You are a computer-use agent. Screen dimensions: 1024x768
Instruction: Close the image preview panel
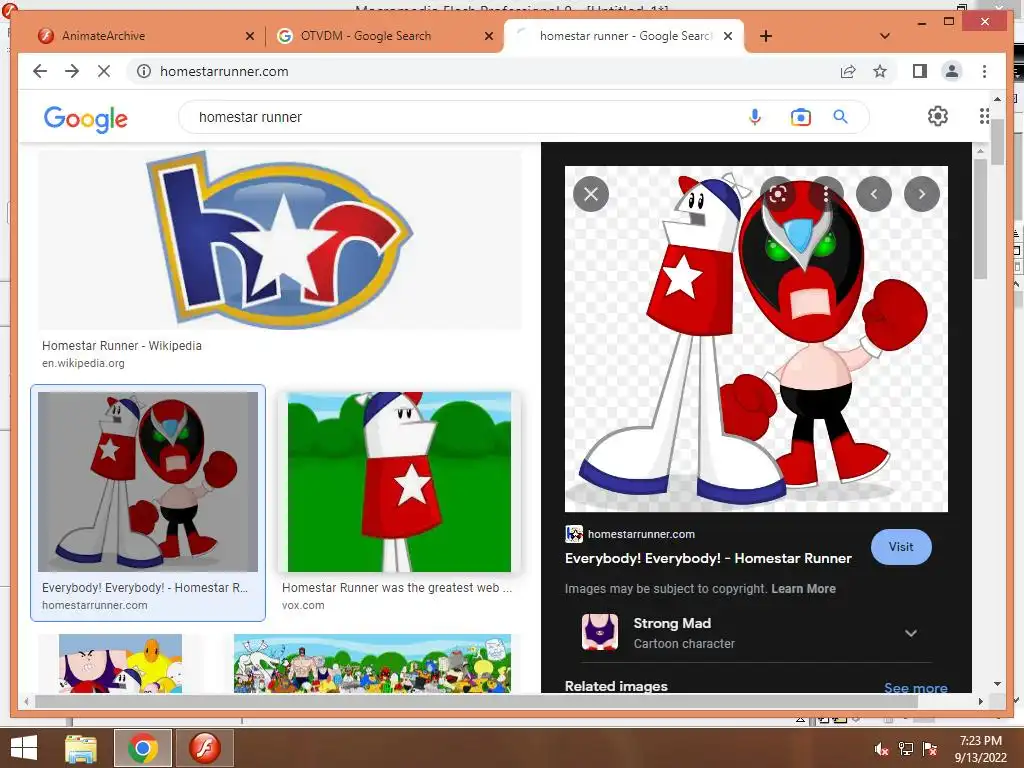coord(591,194)
